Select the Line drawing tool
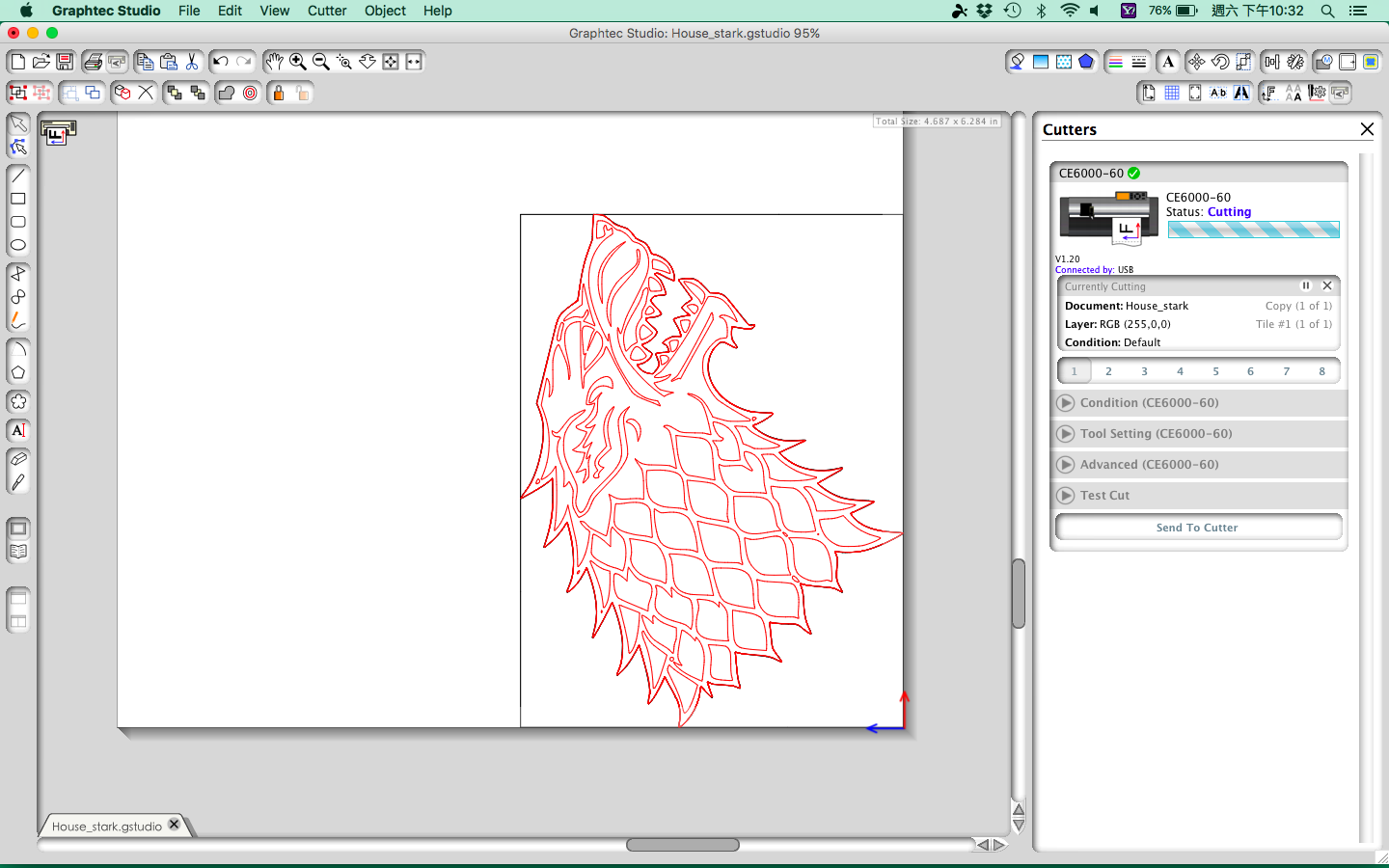Screen dimensions: 1389x868 (x=18, y=176)
